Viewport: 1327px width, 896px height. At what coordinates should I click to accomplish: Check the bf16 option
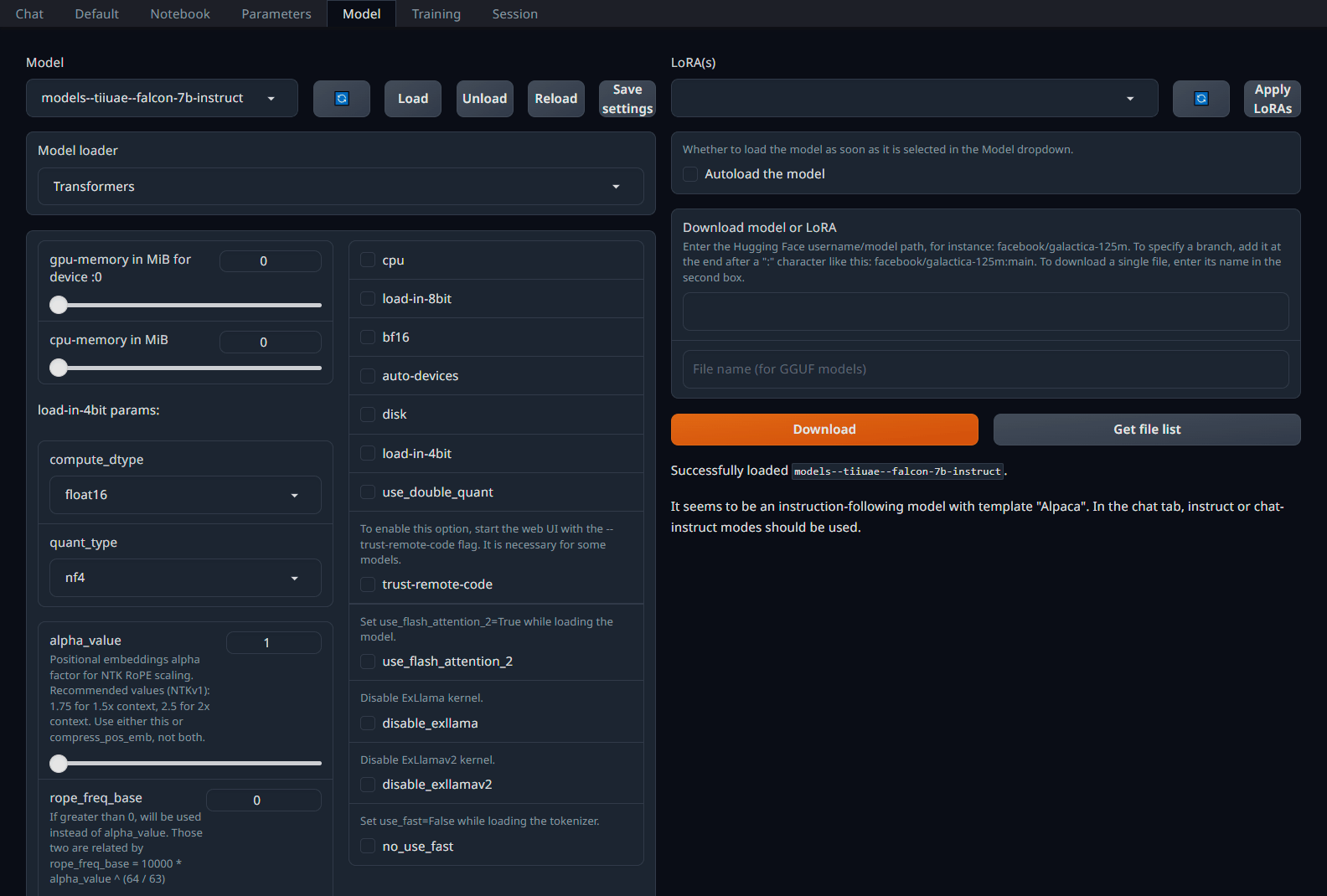pos(368,337)
